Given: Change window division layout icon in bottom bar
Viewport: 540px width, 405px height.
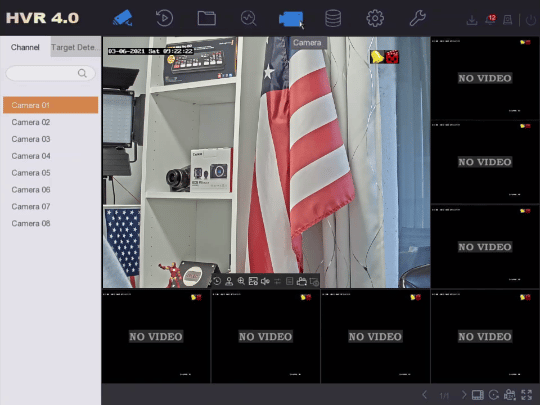Looking at the screenshot, I should (478, 395).
